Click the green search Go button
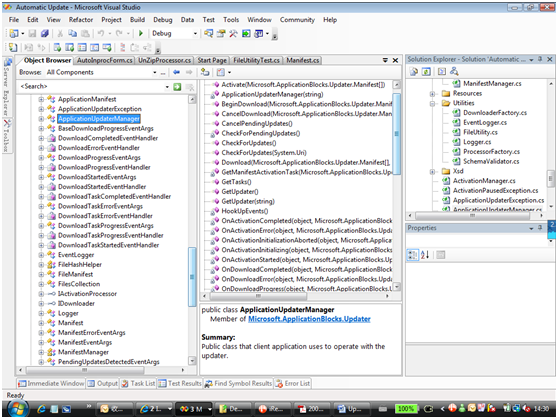This screenshot has width=558, height=419. [177, 87]
